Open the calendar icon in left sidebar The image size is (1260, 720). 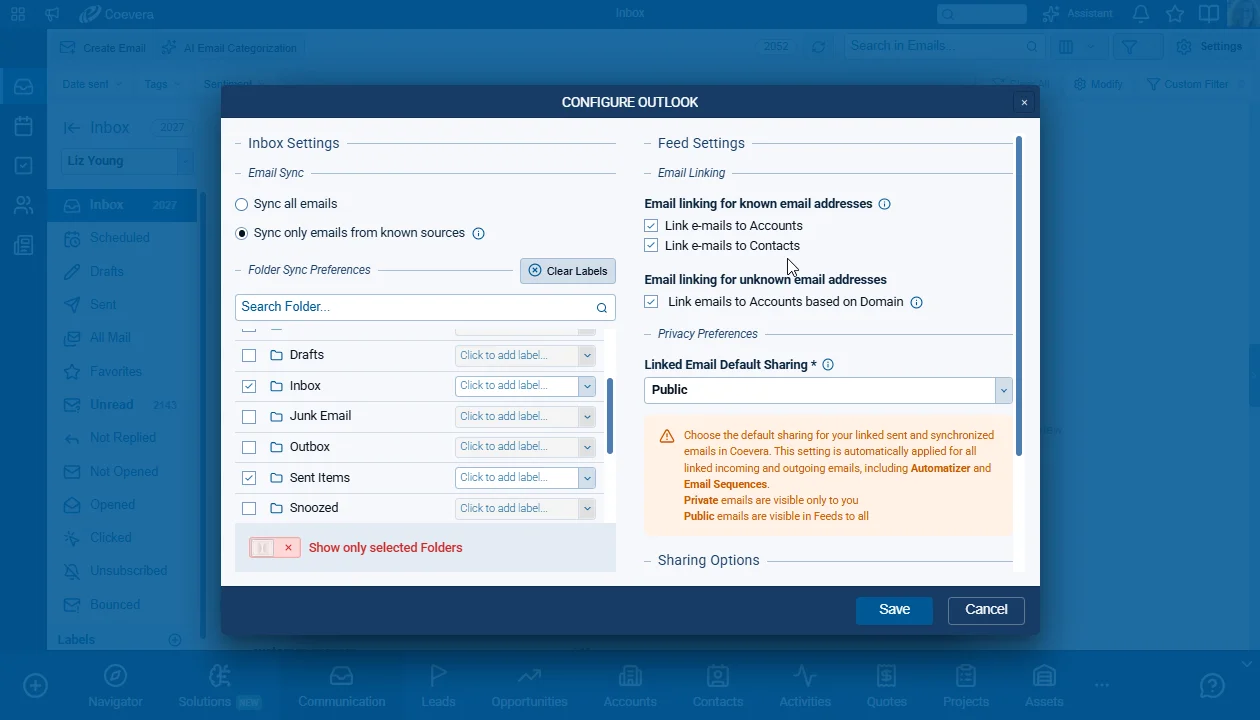tap(23, 126)
